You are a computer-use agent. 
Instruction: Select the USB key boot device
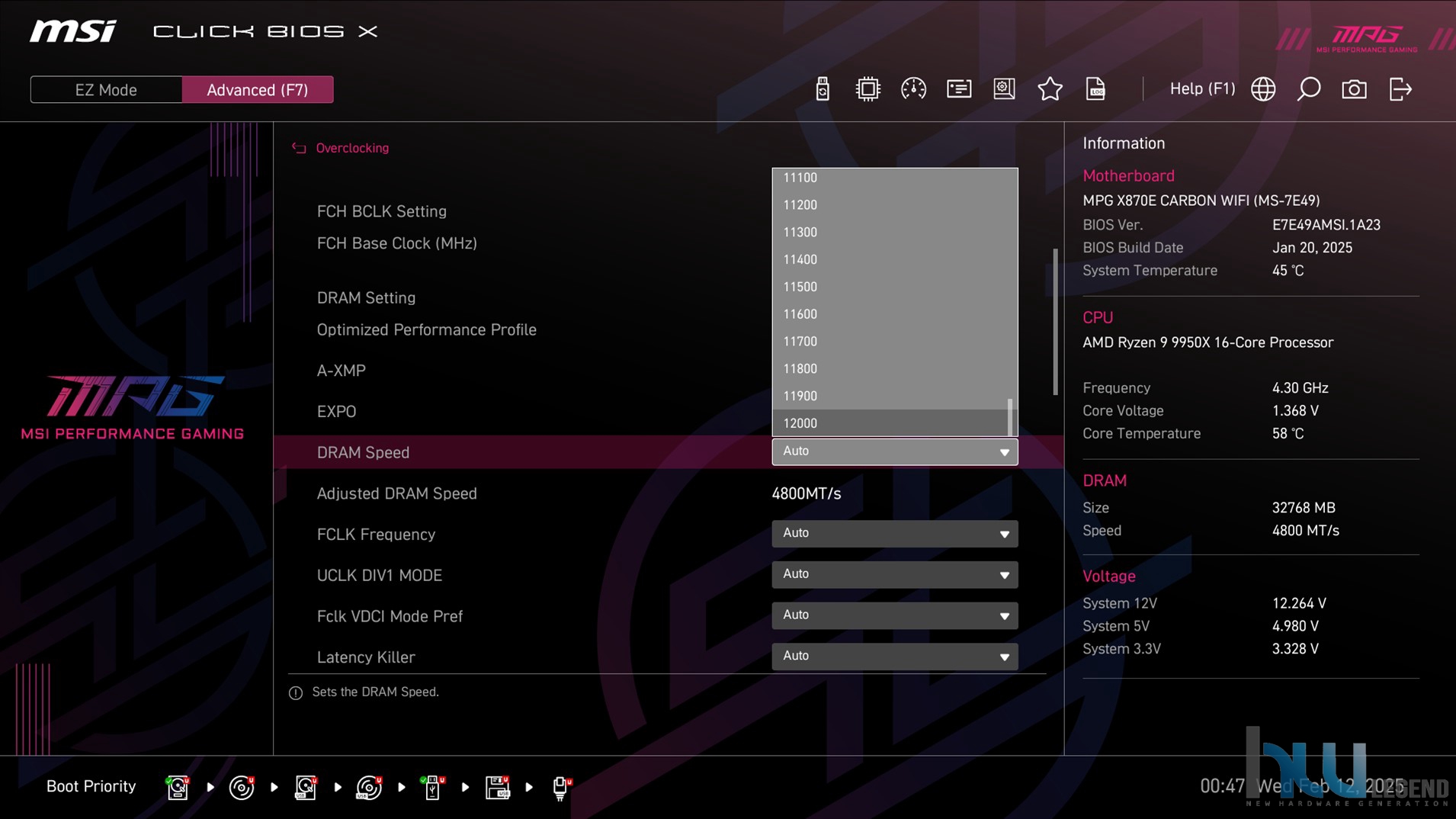(432, 787)
